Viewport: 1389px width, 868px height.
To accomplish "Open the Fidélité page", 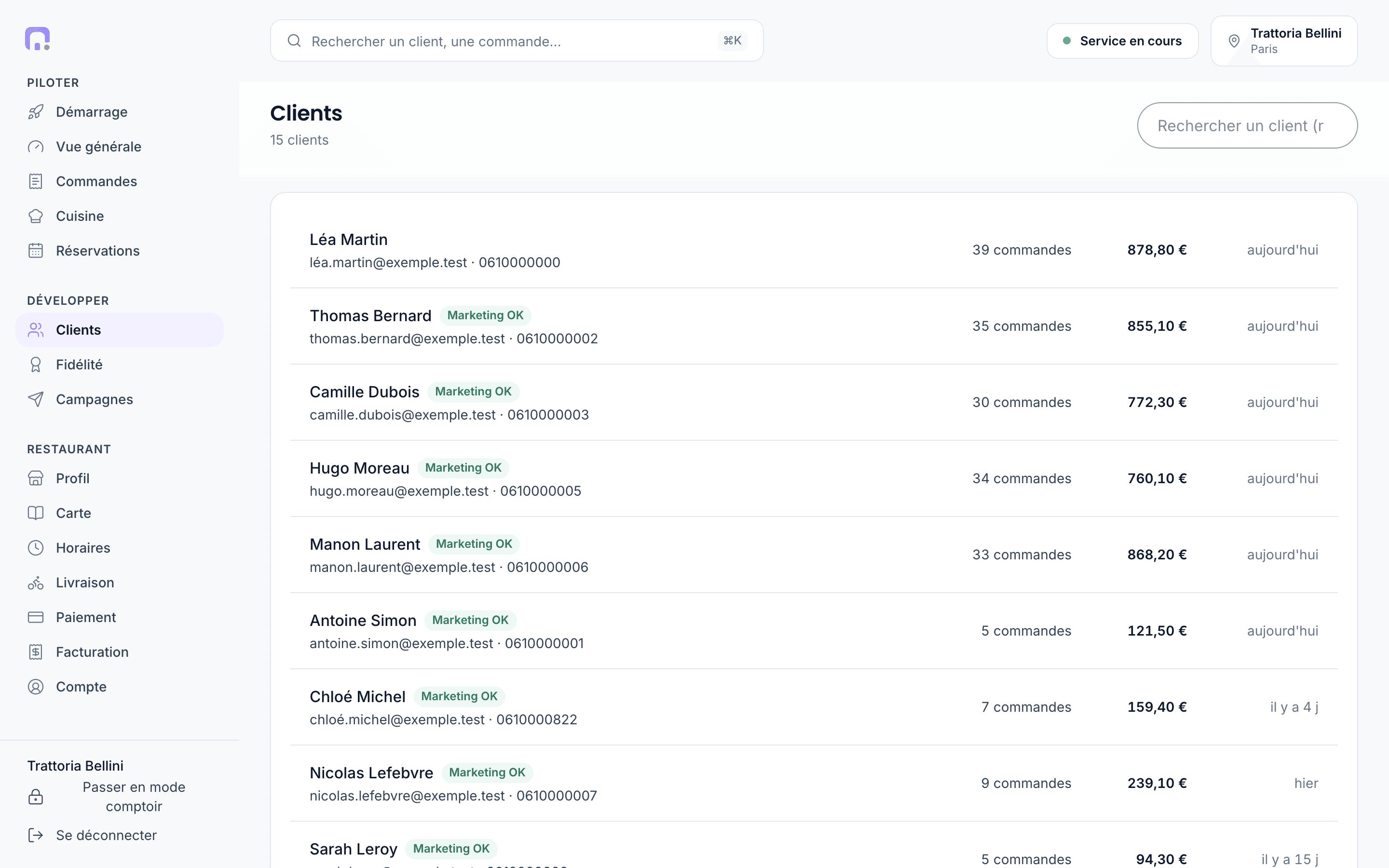I will [120, 365].
